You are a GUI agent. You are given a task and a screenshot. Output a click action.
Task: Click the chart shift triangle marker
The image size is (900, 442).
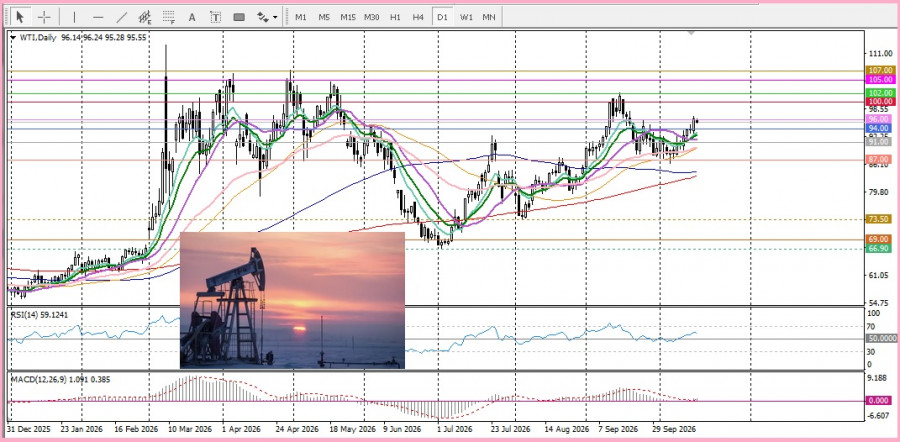(x=691, y=33)
